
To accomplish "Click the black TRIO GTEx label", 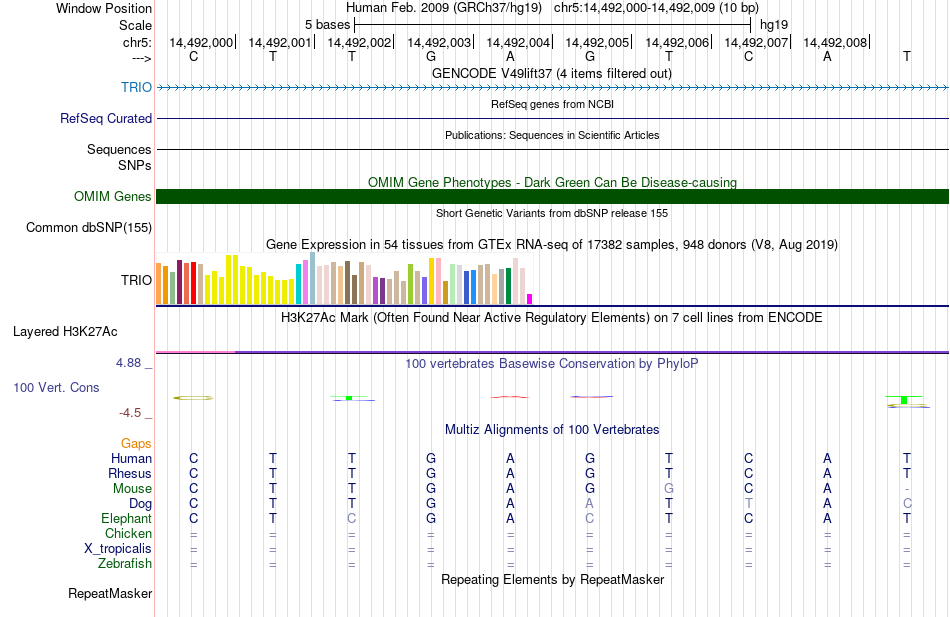I will 136,280.
